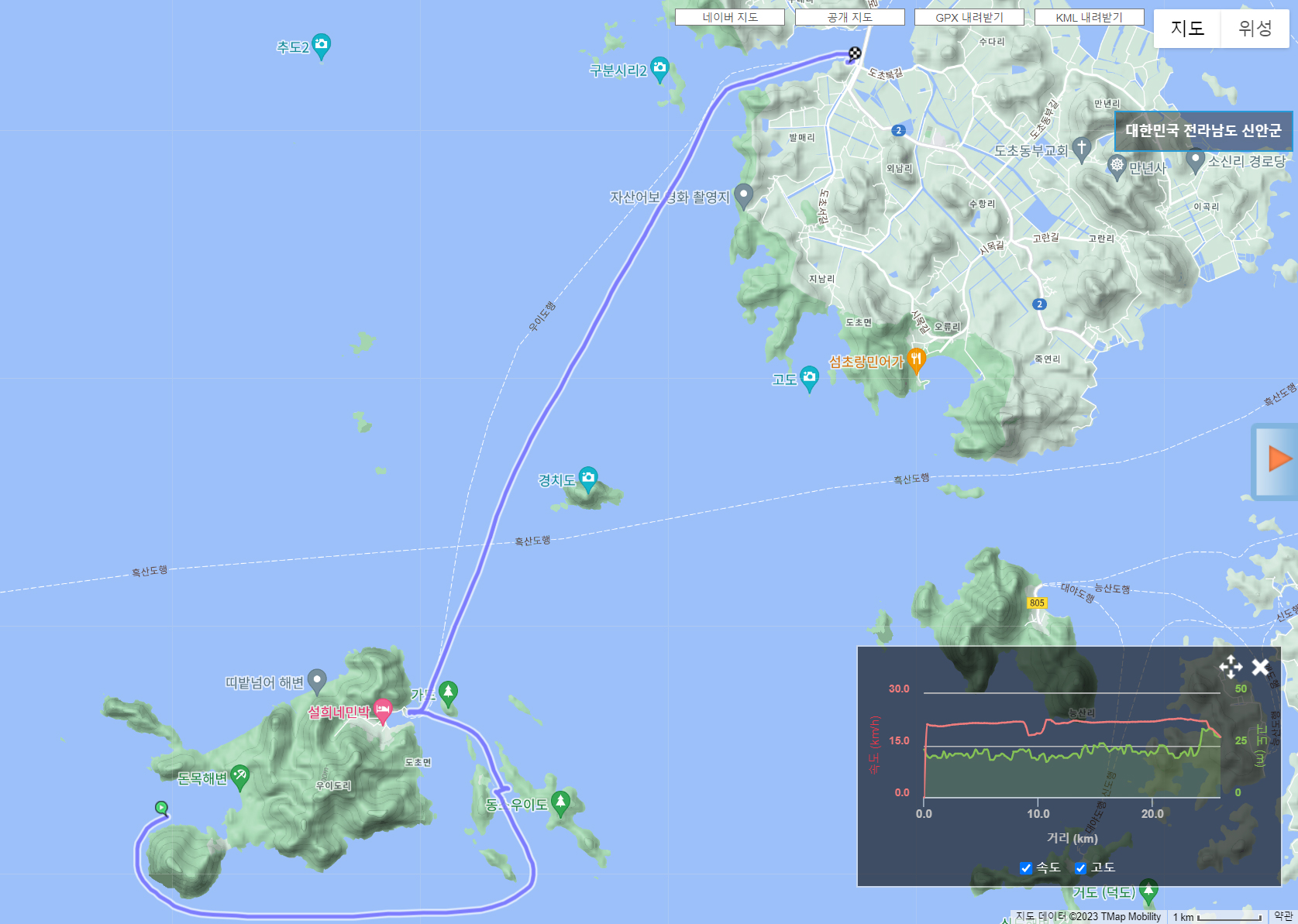The width and height of the screenshot is (1298, 924).
Task: Download track via GPX 내려받기
Action: point(969,17)
